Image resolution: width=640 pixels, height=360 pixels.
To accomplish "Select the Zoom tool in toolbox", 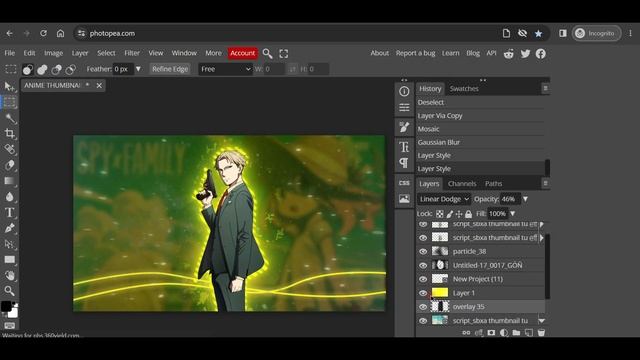I will point(9,291).
